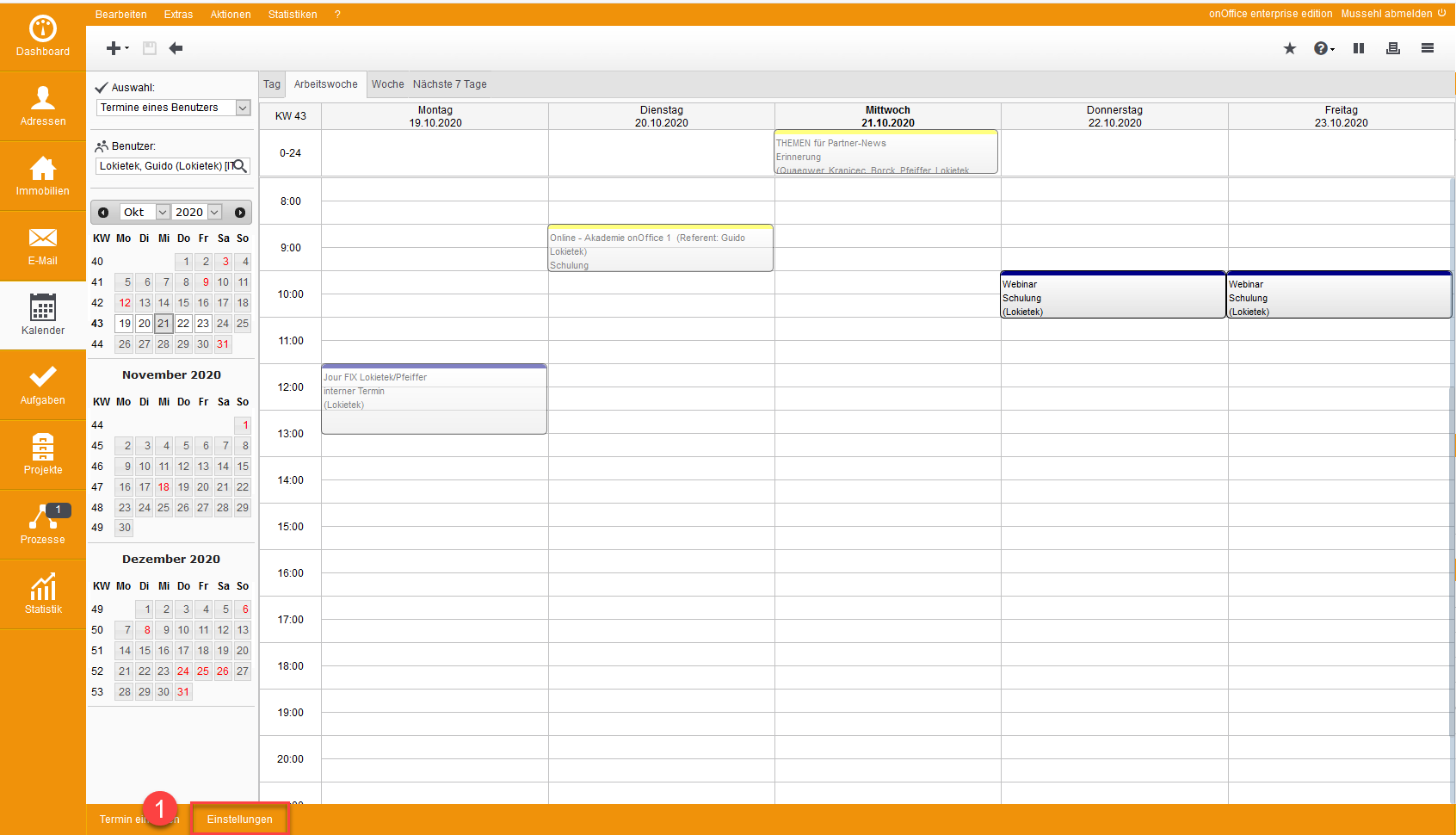Switch to the Tag view tab
The image size is (1456, 835).
(x=272, y=84)
